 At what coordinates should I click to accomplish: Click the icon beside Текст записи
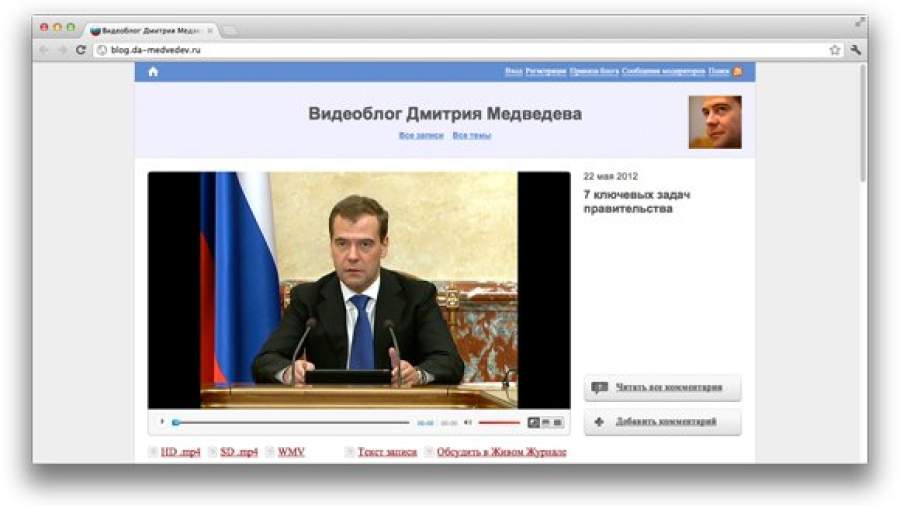coord(350,452)
